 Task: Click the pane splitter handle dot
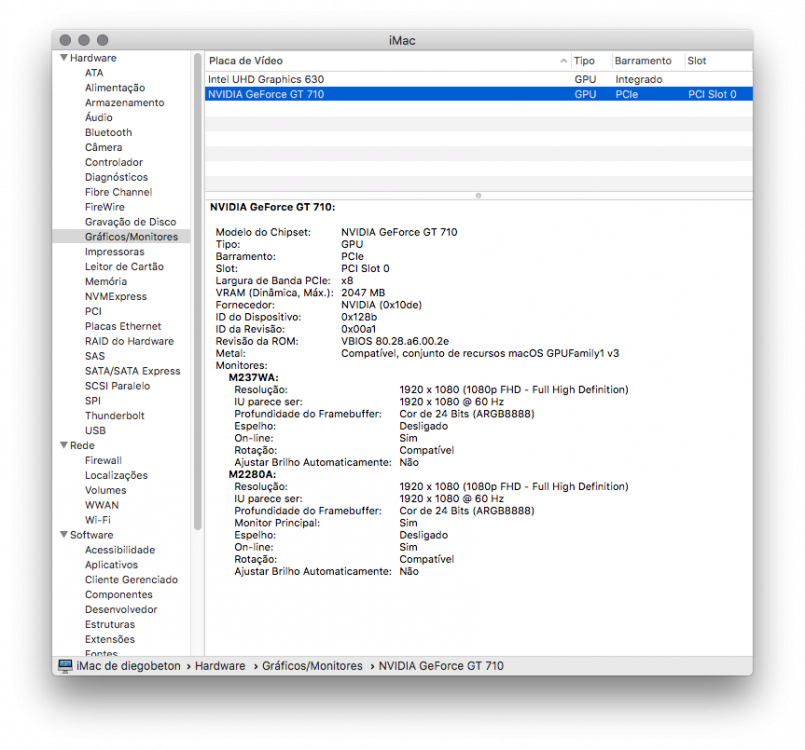click(478, 196)
